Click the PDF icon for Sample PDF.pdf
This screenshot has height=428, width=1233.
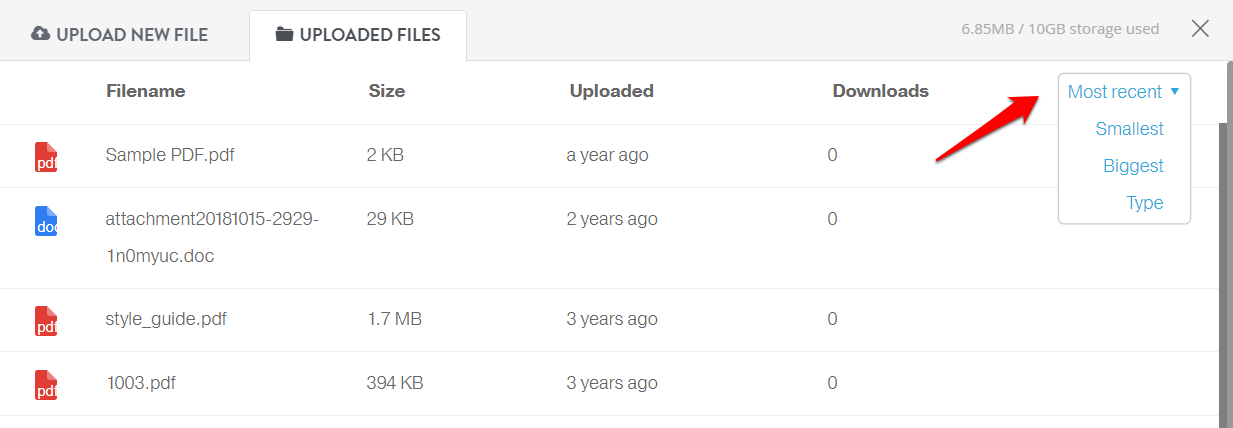pyautogui.click(x=46, y=157)
